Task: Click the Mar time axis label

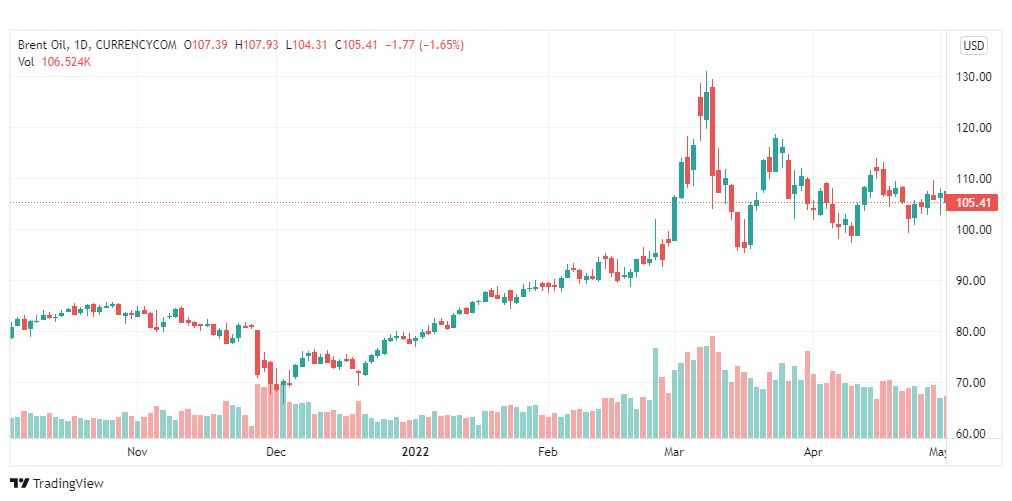Action: click(x=671, y=451)
